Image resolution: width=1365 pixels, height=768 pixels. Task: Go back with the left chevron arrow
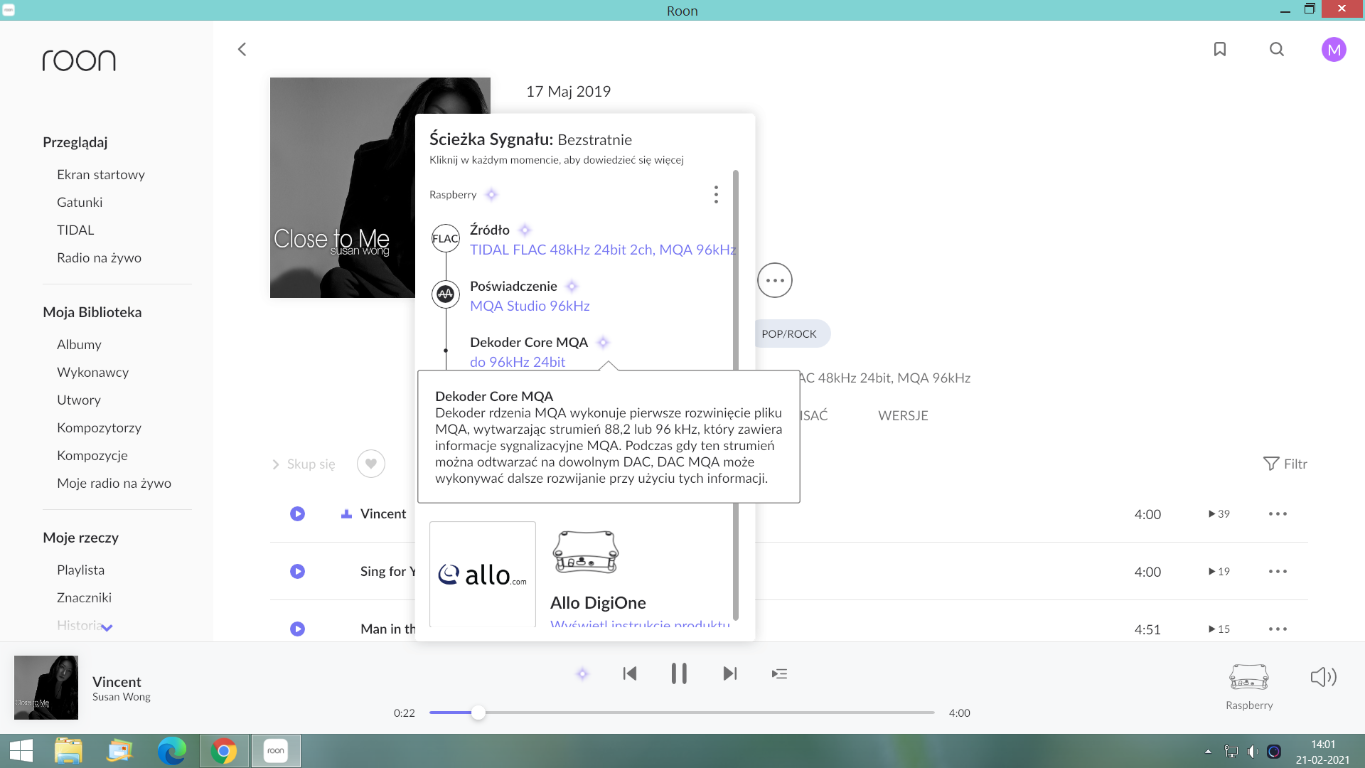point(241,49)
